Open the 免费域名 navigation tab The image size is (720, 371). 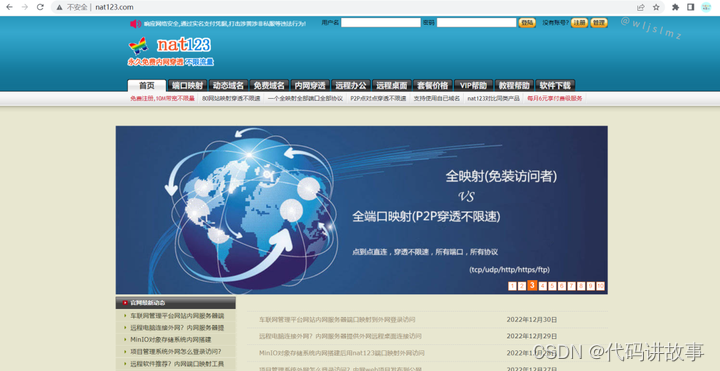coord(269,85)
